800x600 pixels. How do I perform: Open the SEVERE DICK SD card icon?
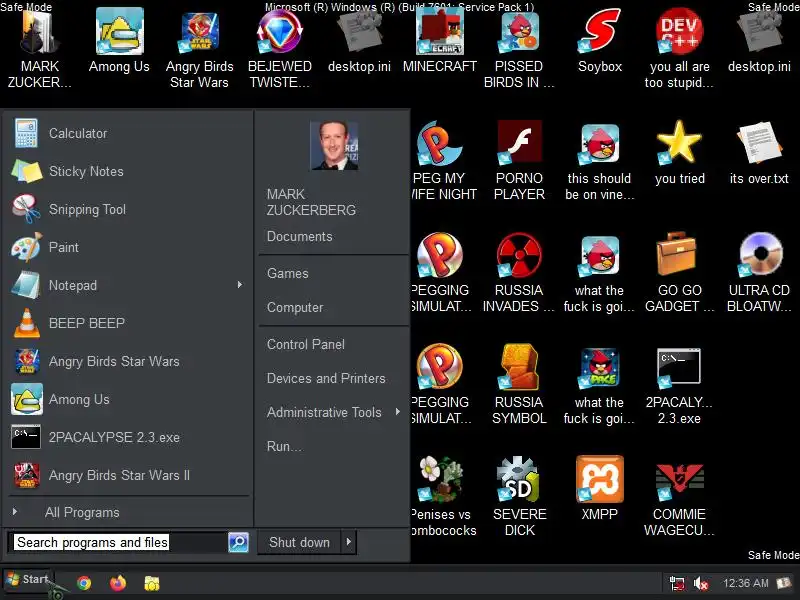pos(519,496)
